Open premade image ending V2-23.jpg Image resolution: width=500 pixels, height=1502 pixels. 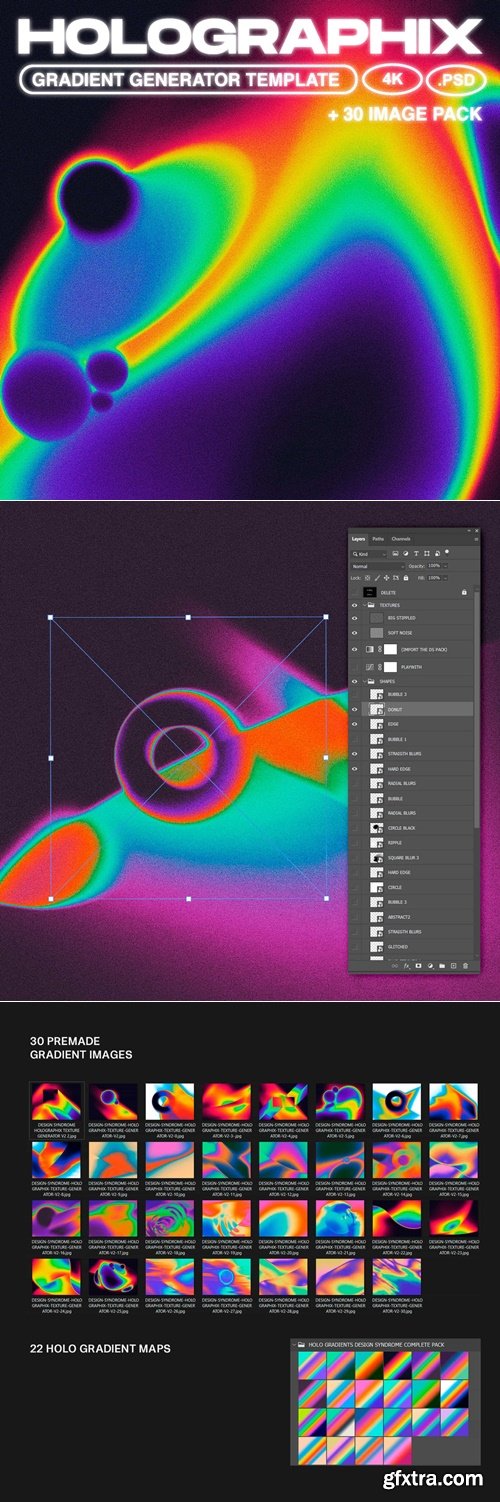point(454,1220)
